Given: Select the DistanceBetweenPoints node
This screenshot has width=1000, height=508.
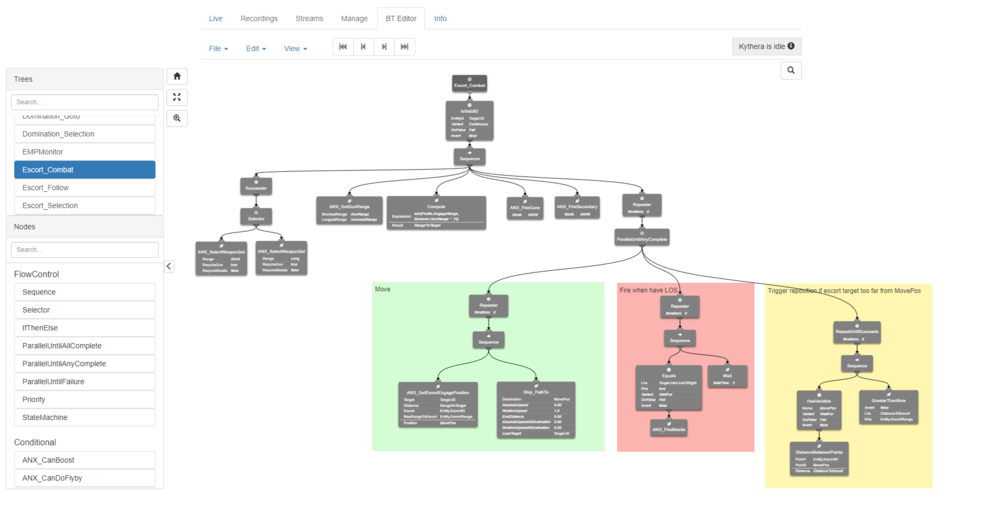Looking at the screenshot, I should pyautogui.click(x=820, y=459).
